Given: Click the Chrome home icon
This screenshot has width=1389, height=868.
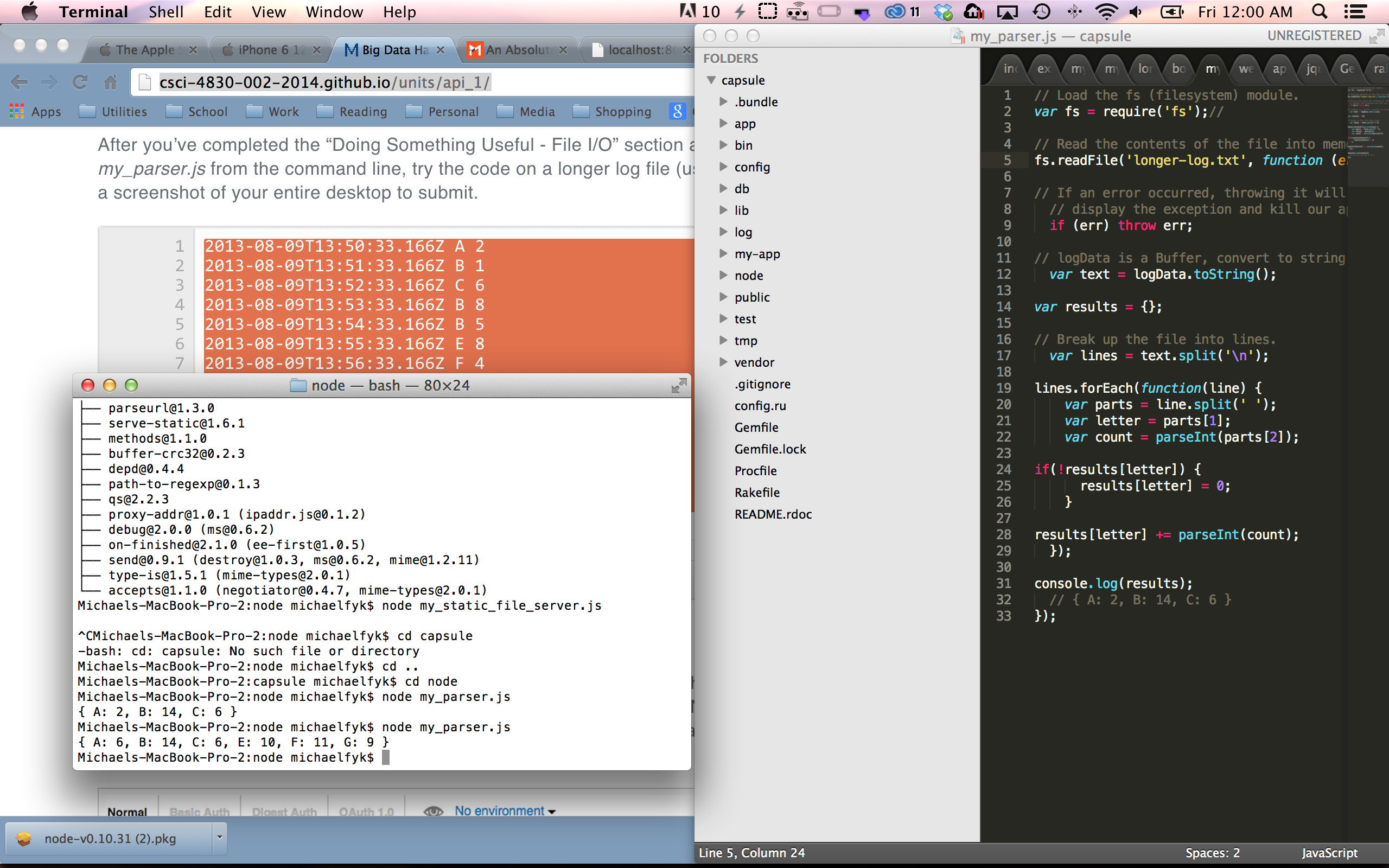Looking at the screenshot, I should pos(110,82).
